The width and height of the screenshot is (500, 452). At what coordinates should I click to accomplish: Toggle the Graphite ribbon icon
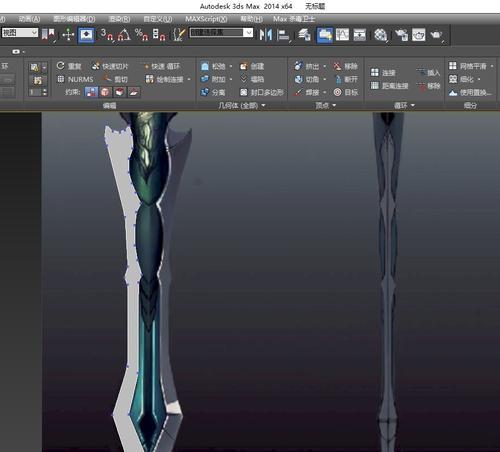coord(325,35)
